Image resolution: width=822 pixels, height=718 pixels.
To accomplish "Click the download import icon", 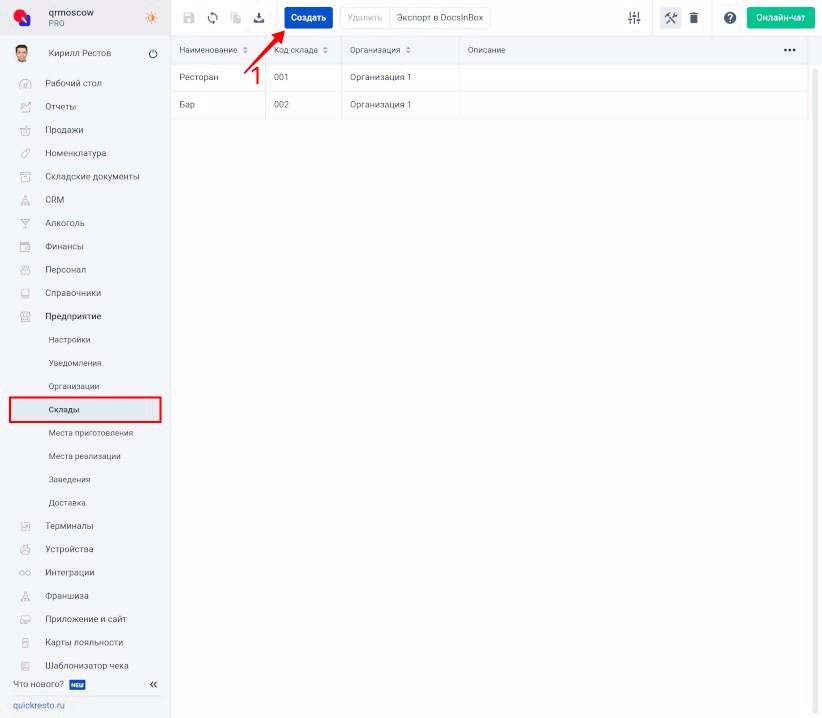I will point(259,18).
